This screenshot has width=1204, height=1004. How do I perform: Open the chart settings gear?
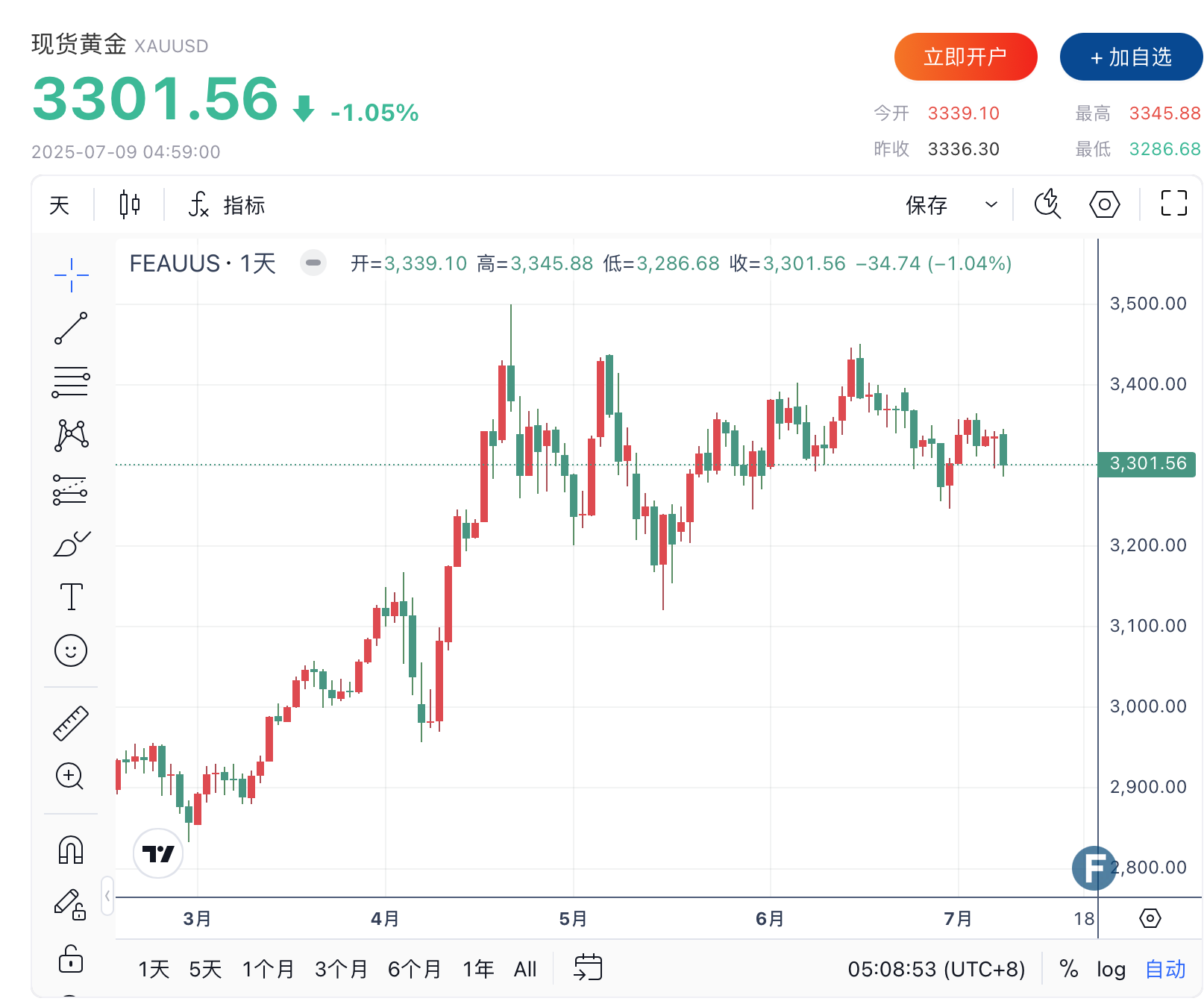1104,204
